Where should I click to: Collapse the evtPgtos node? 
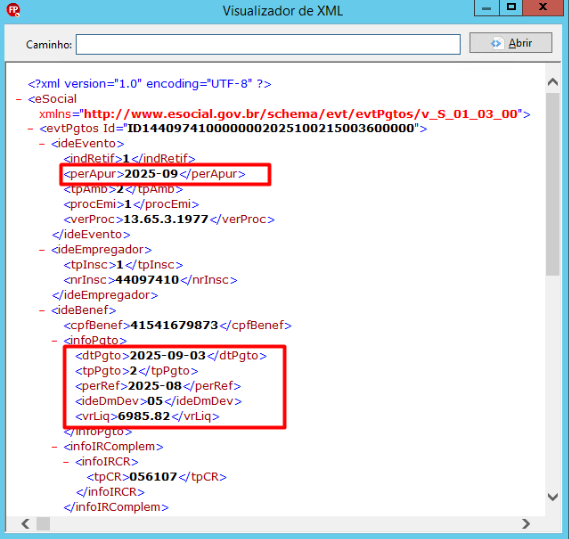tap(30, 129)
